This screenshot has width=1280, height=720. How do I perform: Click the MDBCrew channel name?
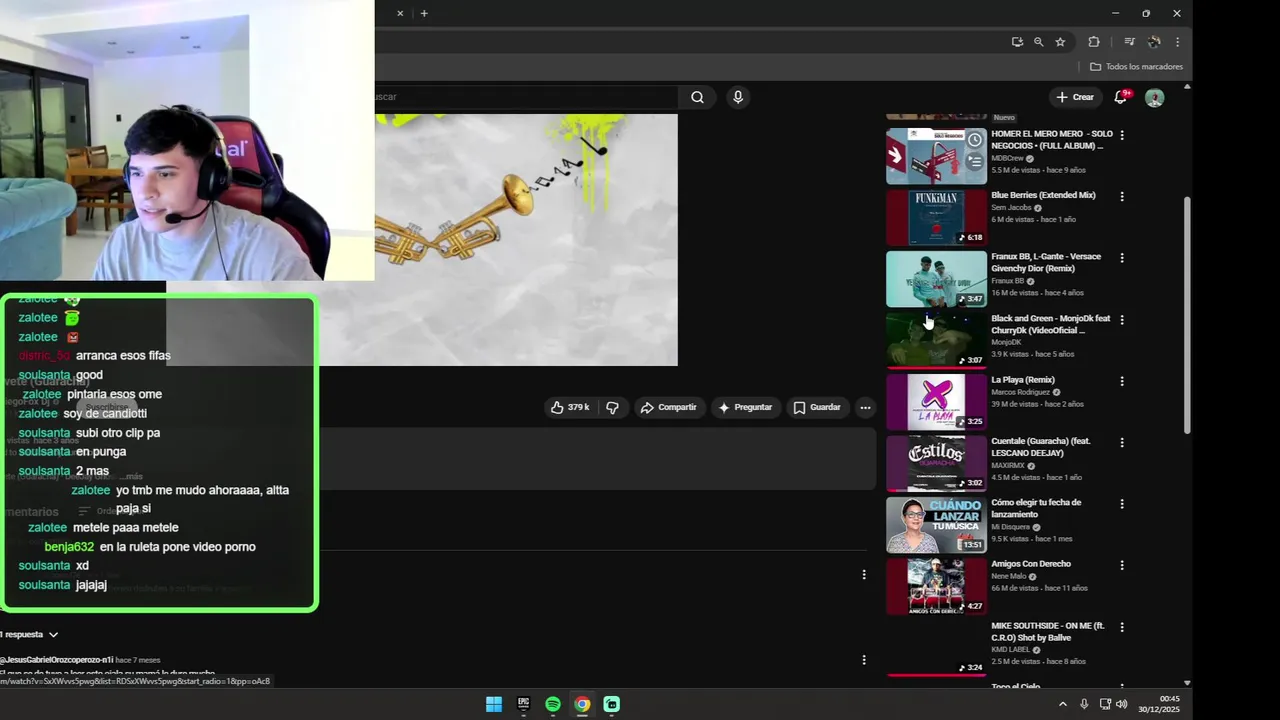click(1007, 158)
